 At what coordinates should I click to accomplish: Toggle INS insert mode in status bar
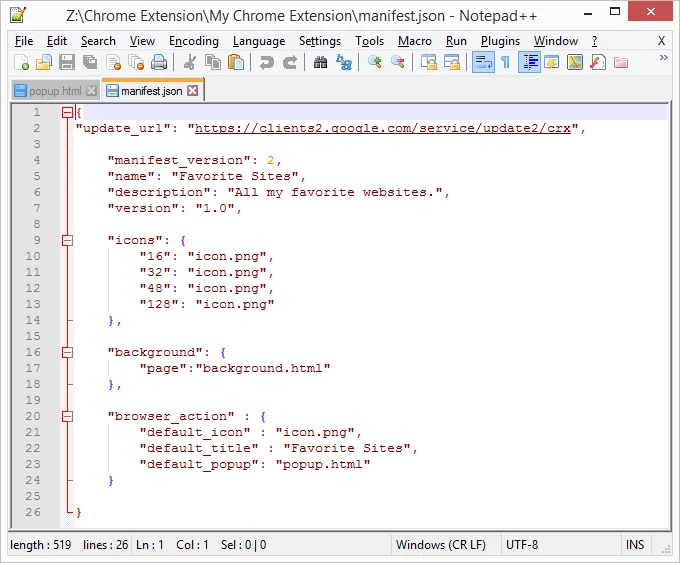[x=634, y=545]
